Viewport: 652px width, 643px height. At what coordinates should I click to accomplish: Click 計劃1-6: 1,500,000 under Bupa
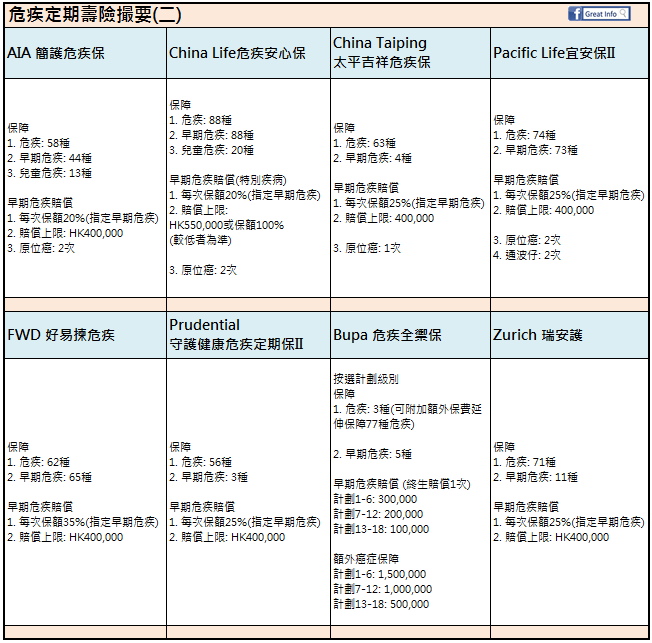(380, 574)
